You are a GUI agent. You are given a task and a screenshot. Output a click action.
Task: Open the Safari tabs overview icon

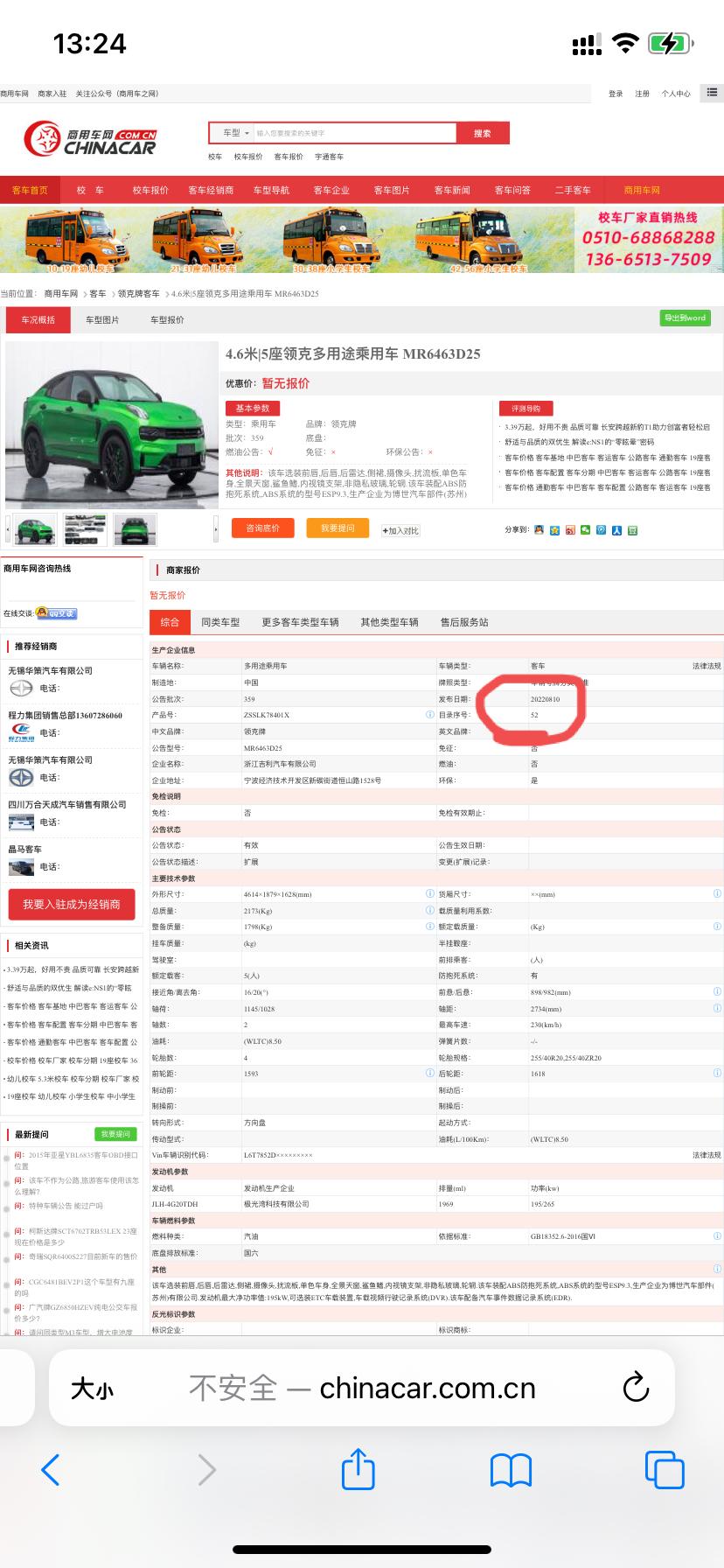coord(665,1469)
